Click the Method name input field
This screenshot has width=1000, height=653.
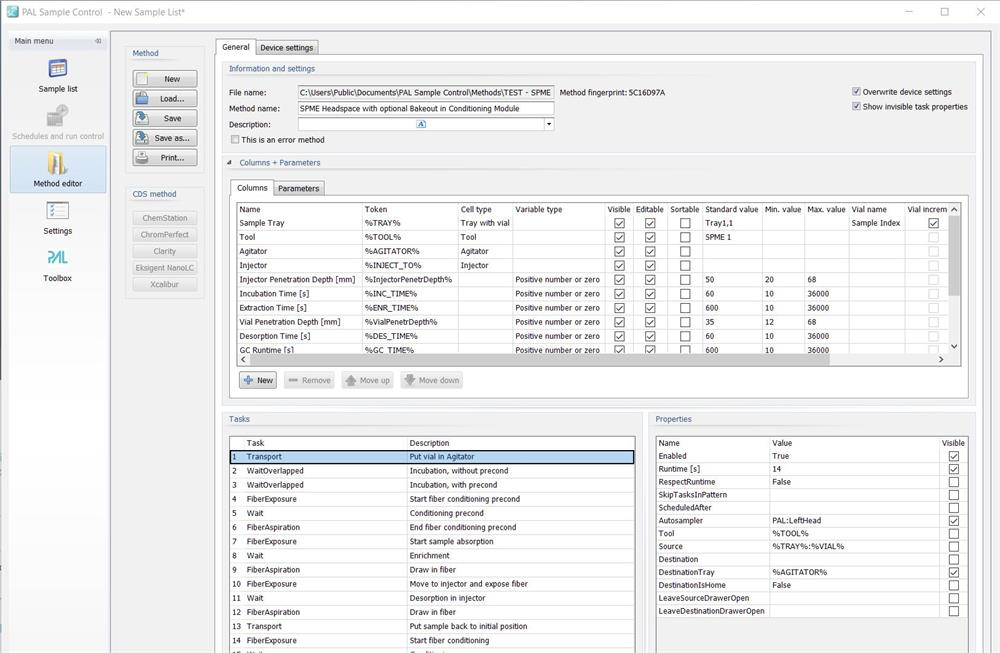(425, 108)
